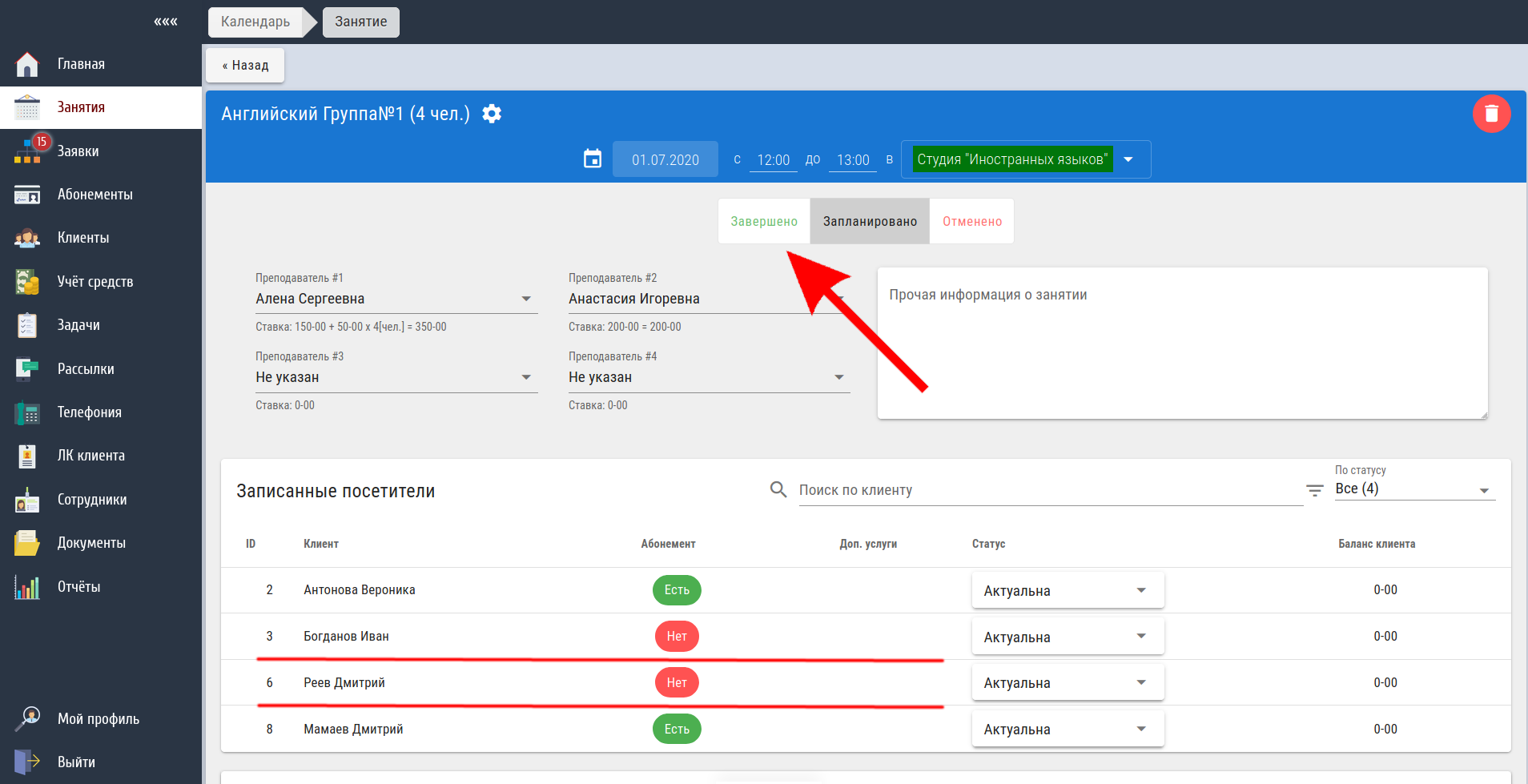Click client name Богданов Иван

tap(346, 637)
